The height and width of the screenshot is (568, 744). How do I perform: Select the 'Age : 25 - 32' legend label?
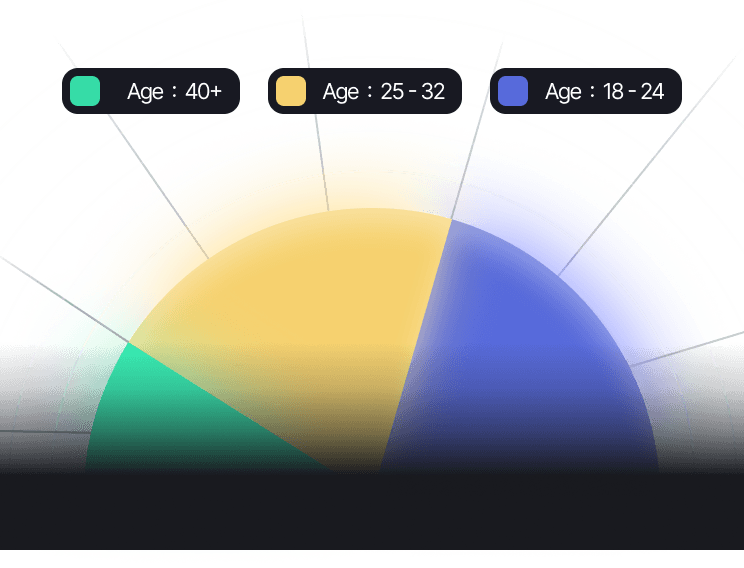click(x=383, y=92)
